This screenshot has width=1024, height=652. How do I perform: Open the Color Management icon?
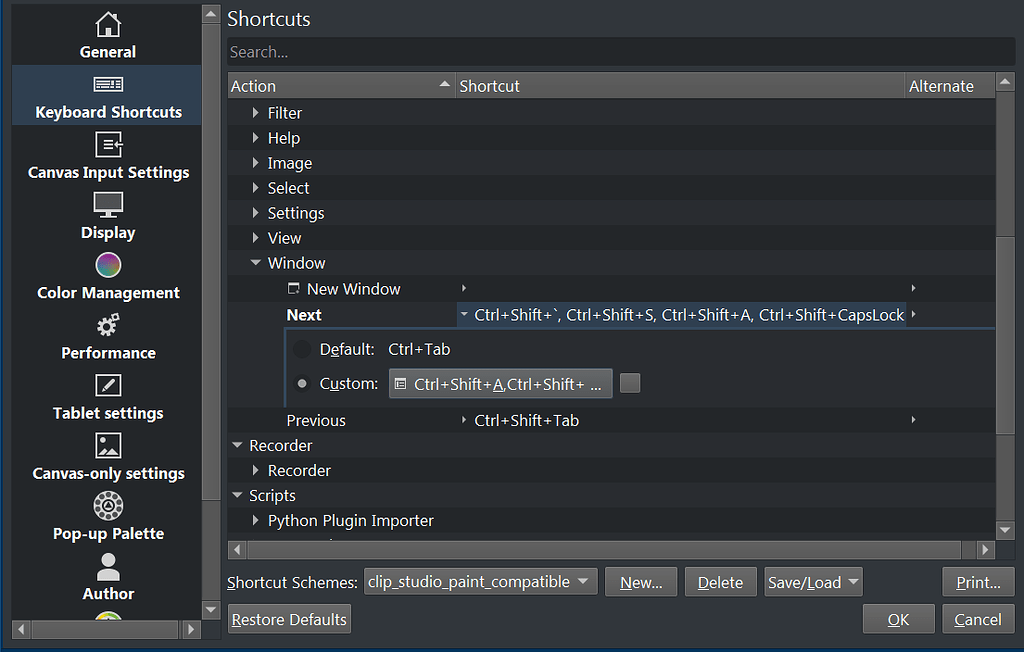108,266
